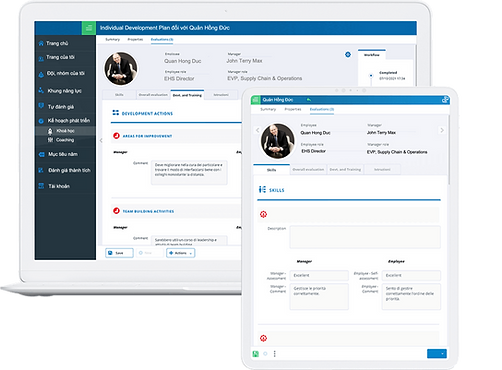
Task: Click Completed workflow step marker
Action: coord(371,75)
